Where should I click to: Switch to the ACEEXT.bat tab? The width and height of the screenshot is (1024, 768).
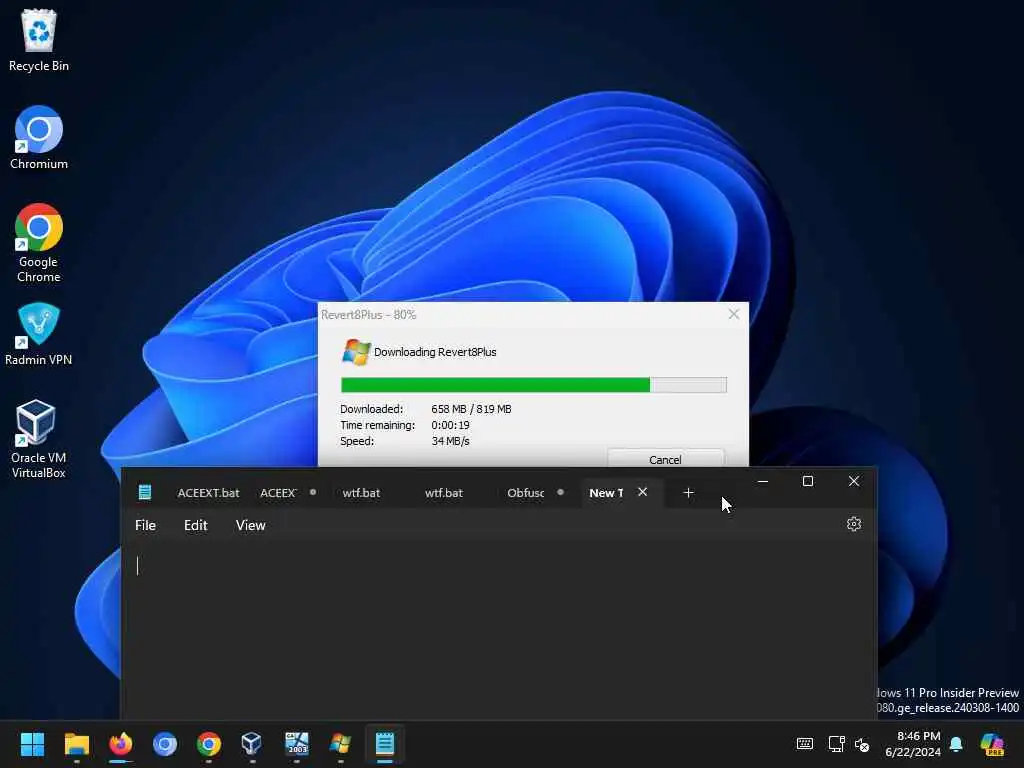click(208, 493)
